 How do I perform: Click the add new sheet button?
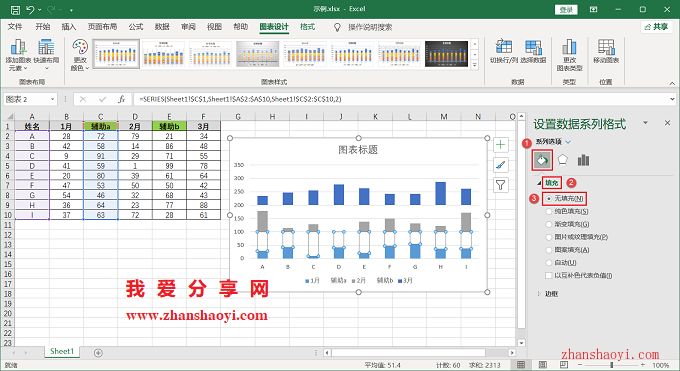coord(98,353)
